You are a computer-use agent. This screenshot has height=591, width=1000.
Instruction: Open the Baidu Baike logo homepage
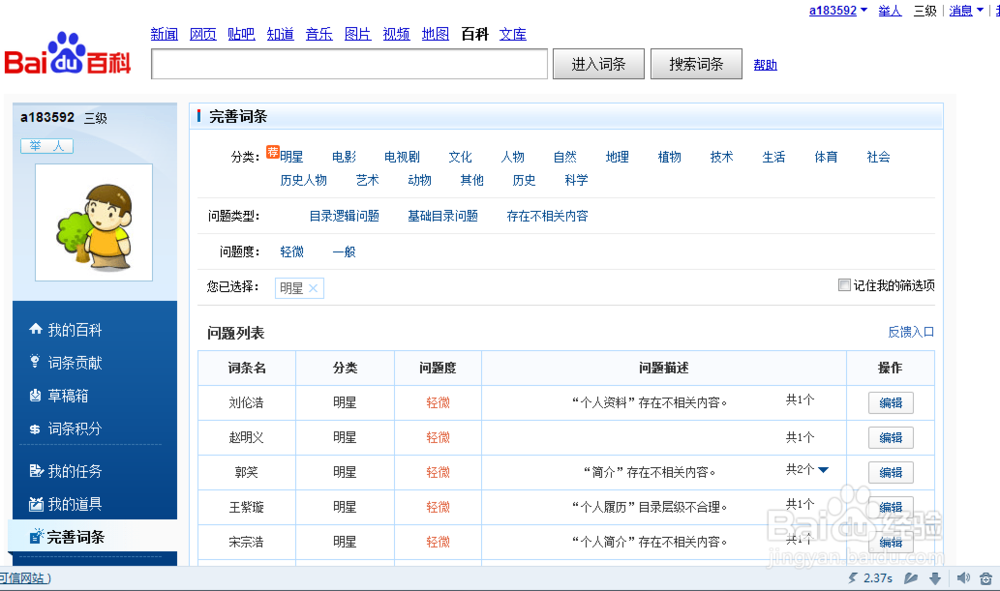coord(68,53)
